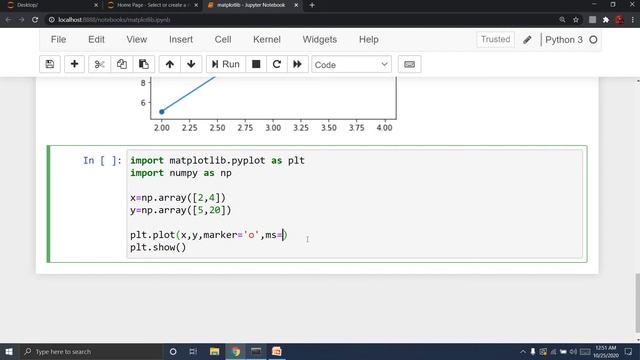640x360 pixels.
Task: Open the browser profile avatar
Action: click(619, 20)
